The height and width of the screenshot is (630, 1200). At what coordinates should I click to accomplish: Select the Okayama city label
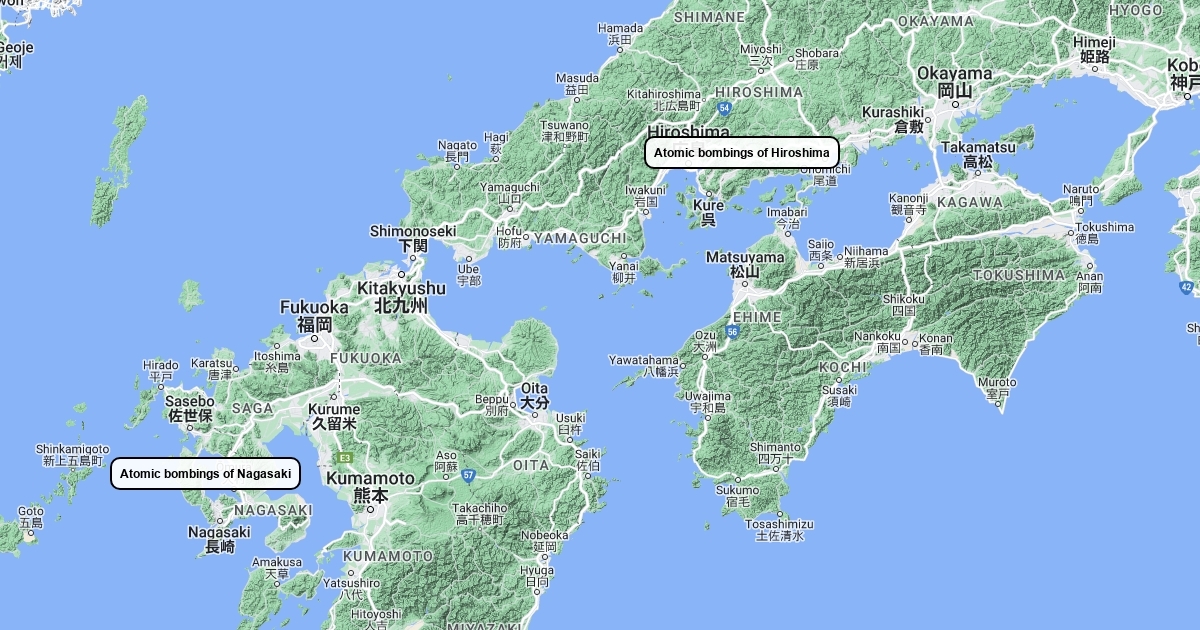pyautogui.click(x=955, y=74)
